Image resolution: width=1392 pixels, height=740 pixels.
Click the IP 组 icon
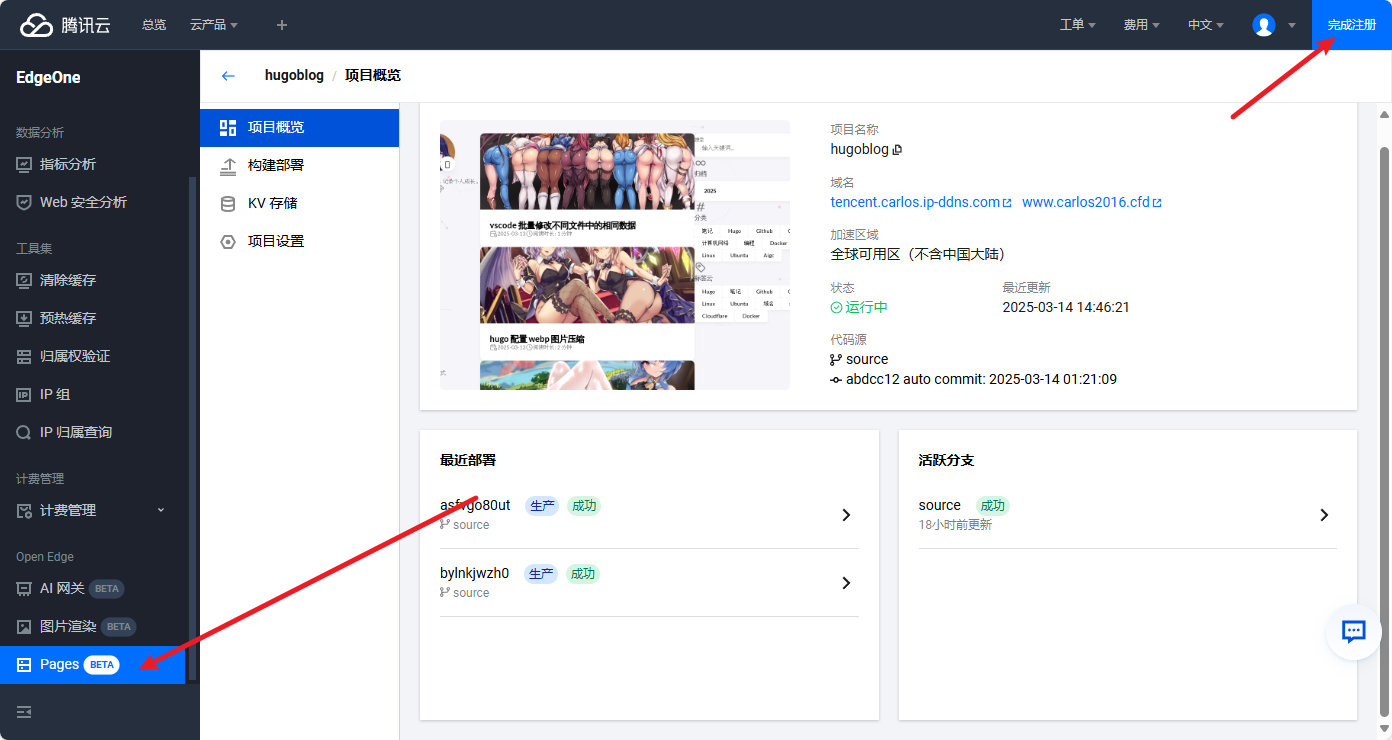(x=24, y=394)
